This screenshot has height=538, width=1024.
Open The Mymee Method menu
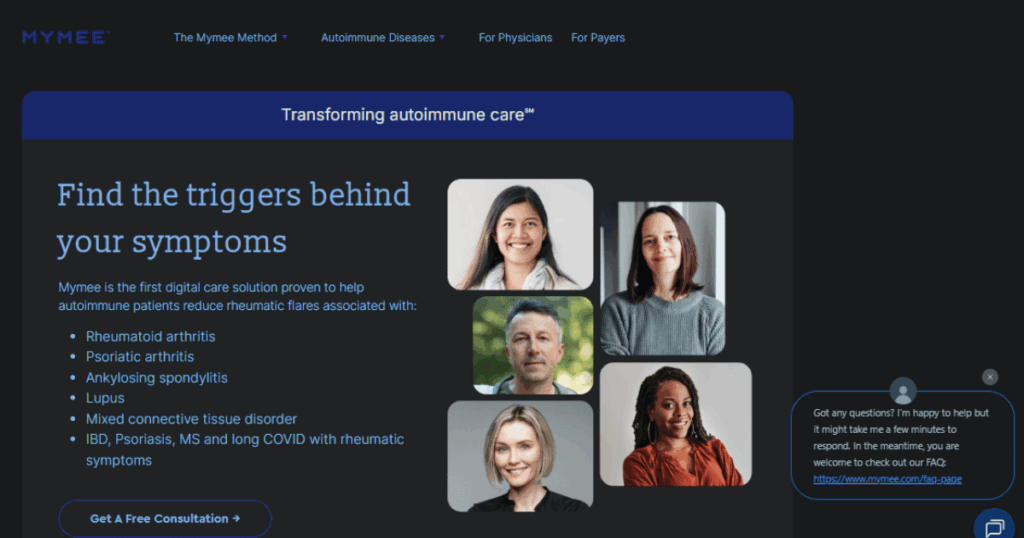[225, 38]
